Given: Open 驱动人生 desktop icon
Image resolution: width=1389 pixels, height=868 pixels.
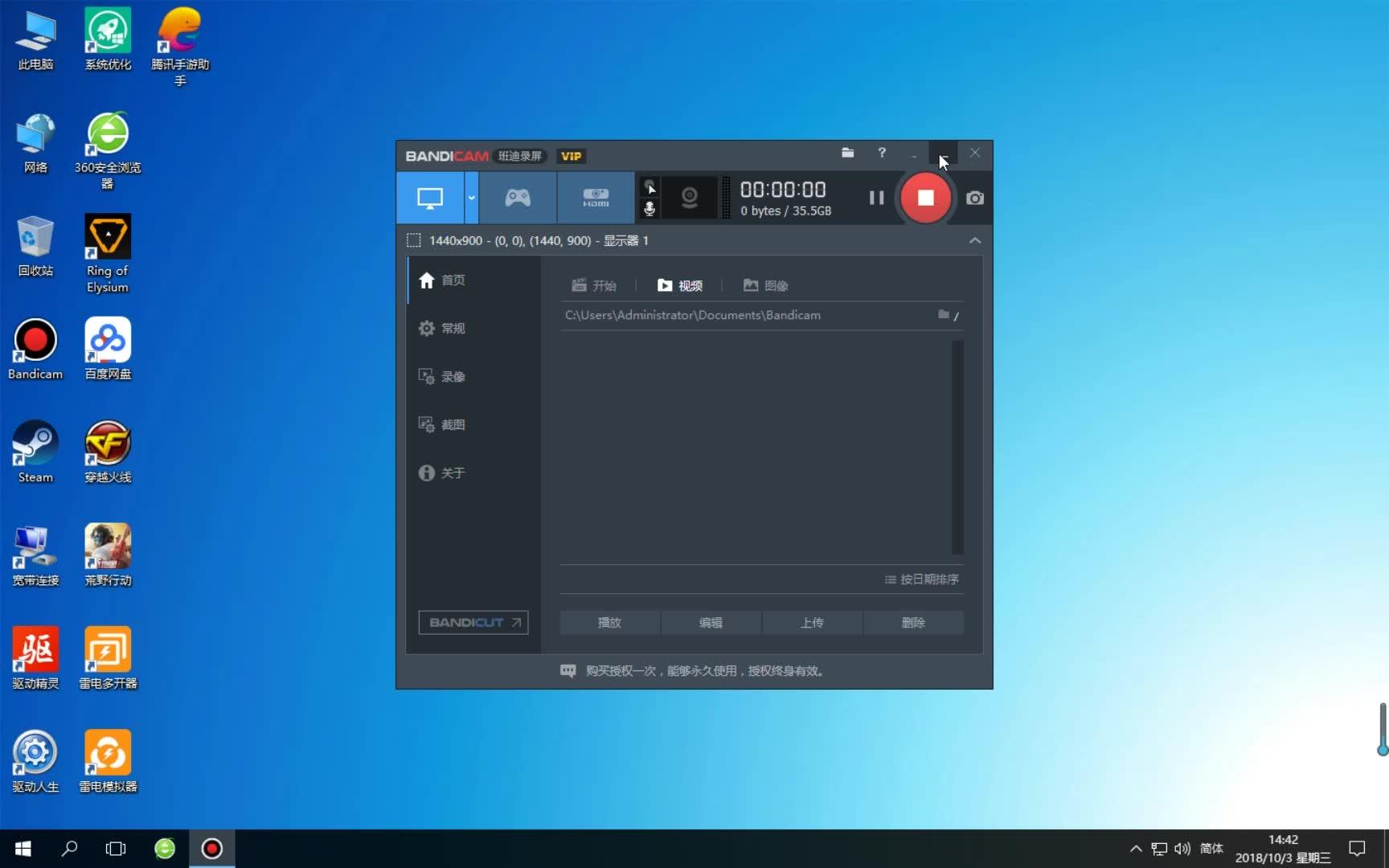Looking at the screenshot, I should 35,762.
